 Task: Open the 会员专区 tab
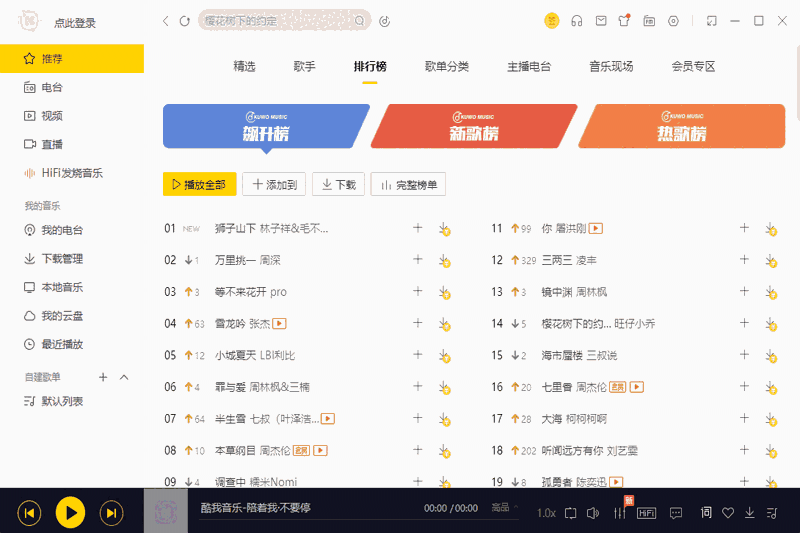point(693,66)
